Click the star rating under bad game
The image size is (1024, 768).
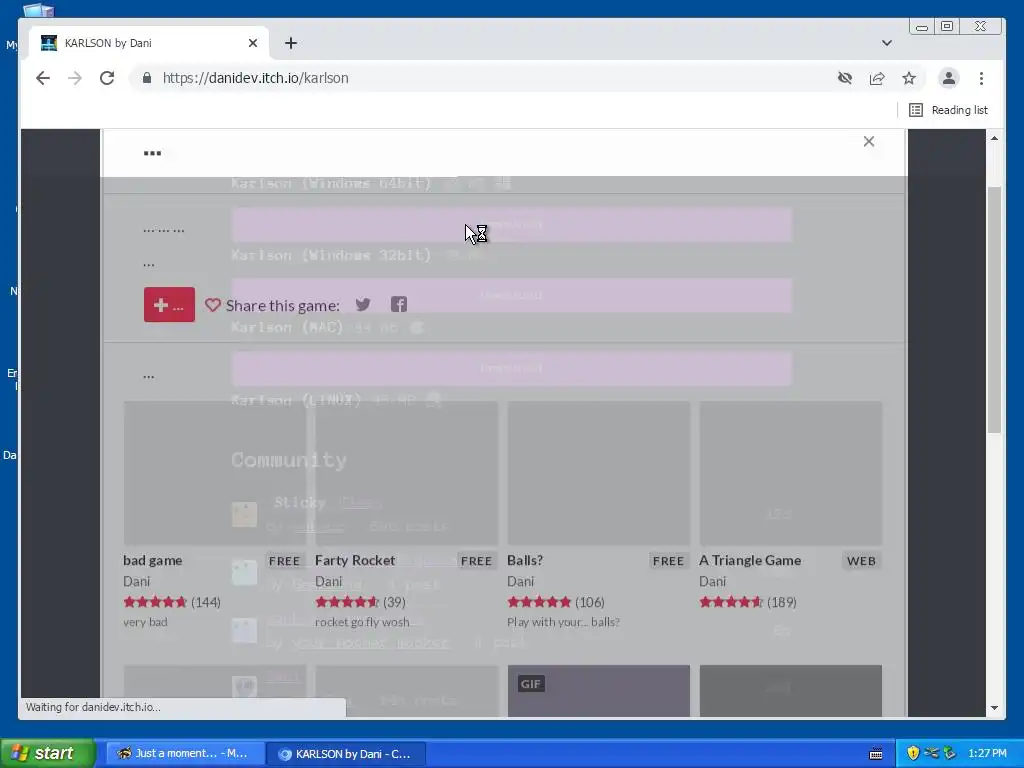[x=155, y=602]
